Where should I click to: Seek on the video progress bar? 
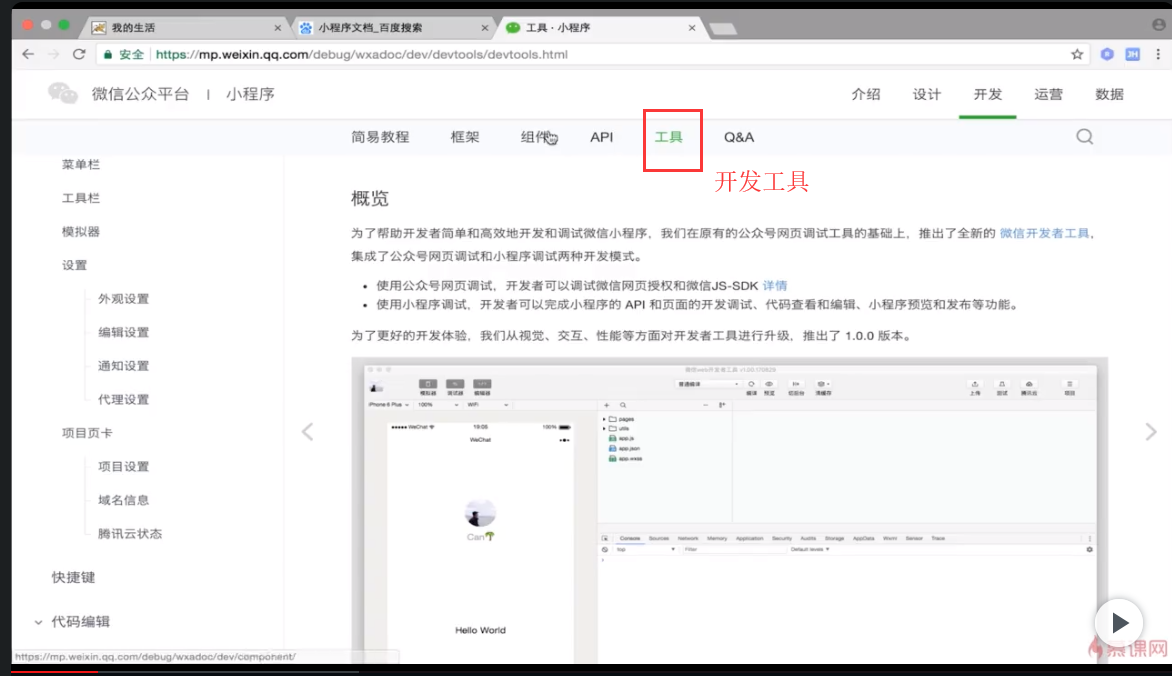[586, 672]
